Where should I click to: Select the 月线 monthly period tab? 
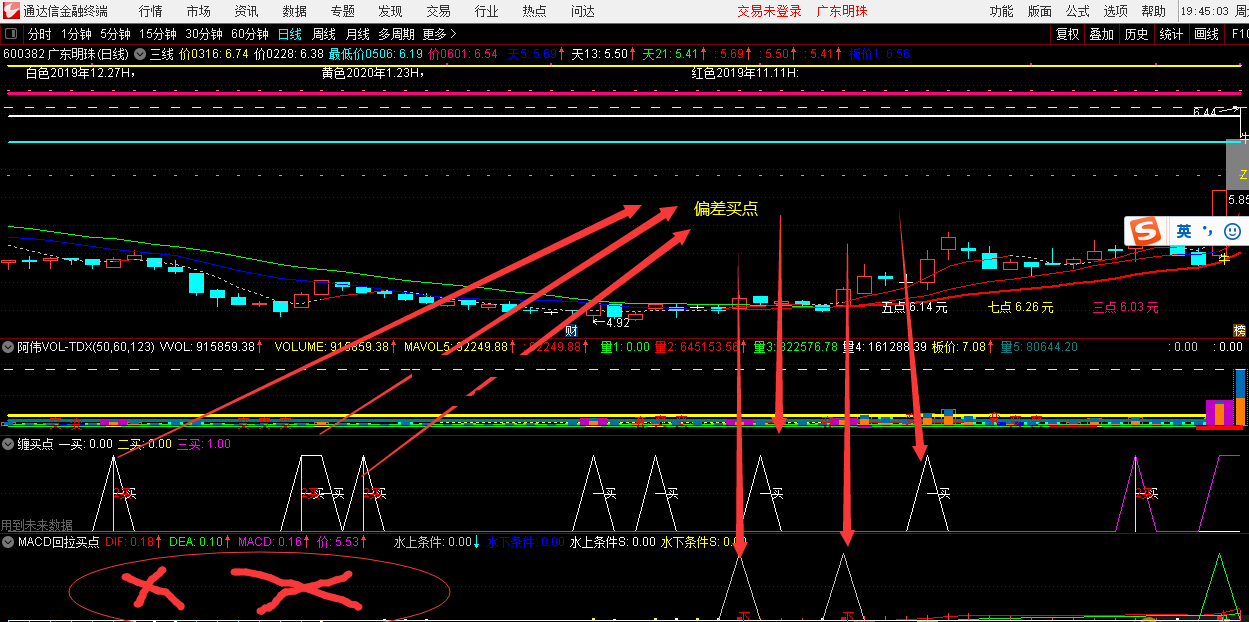coord(357,34)
